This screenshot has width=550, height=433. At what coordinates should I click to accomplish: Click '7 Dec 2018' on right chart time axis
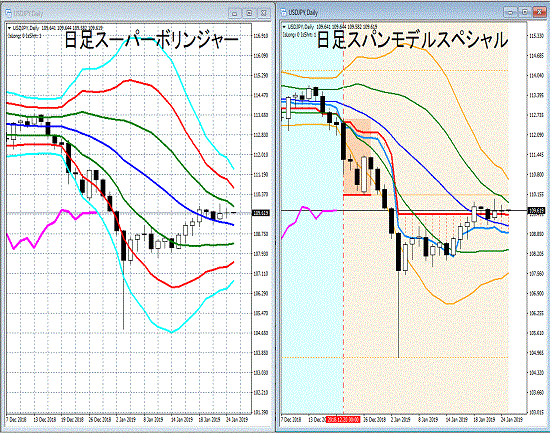pos(291,419)
